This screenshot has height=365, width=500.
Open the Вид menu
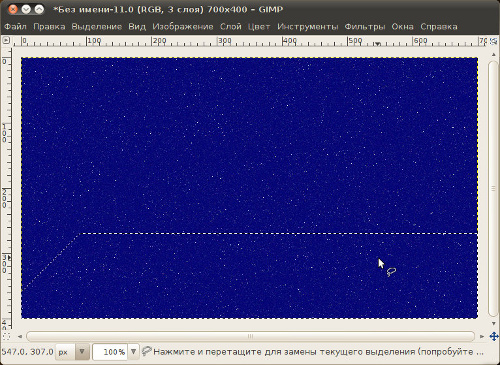(137, 27)
